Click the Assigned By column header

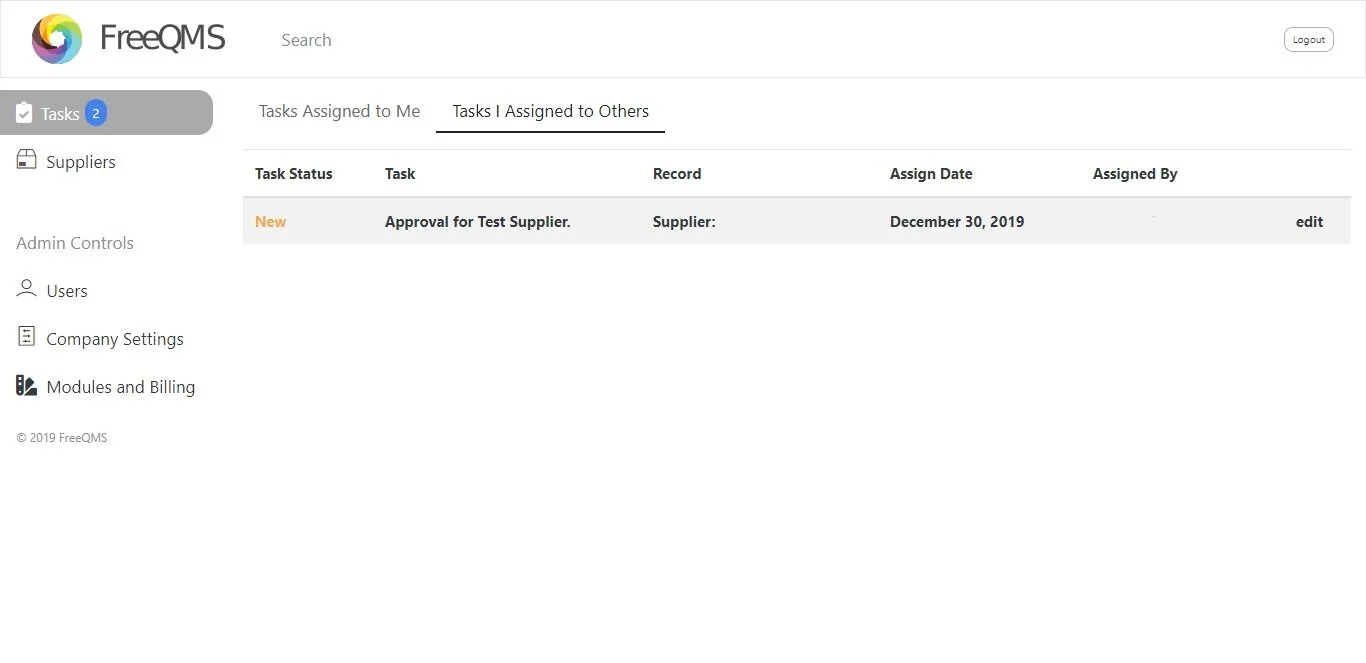(1135, 174)
